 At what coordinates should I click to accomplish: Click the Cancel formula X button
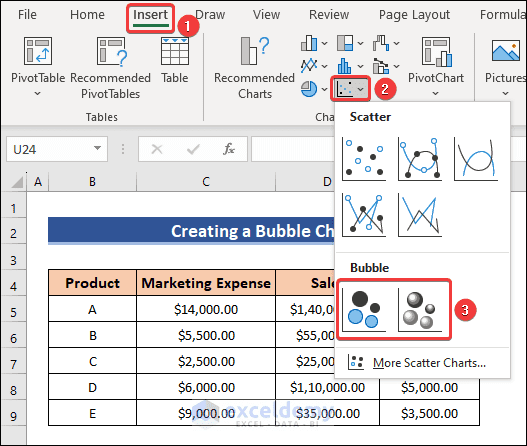(x=157, y=149)
